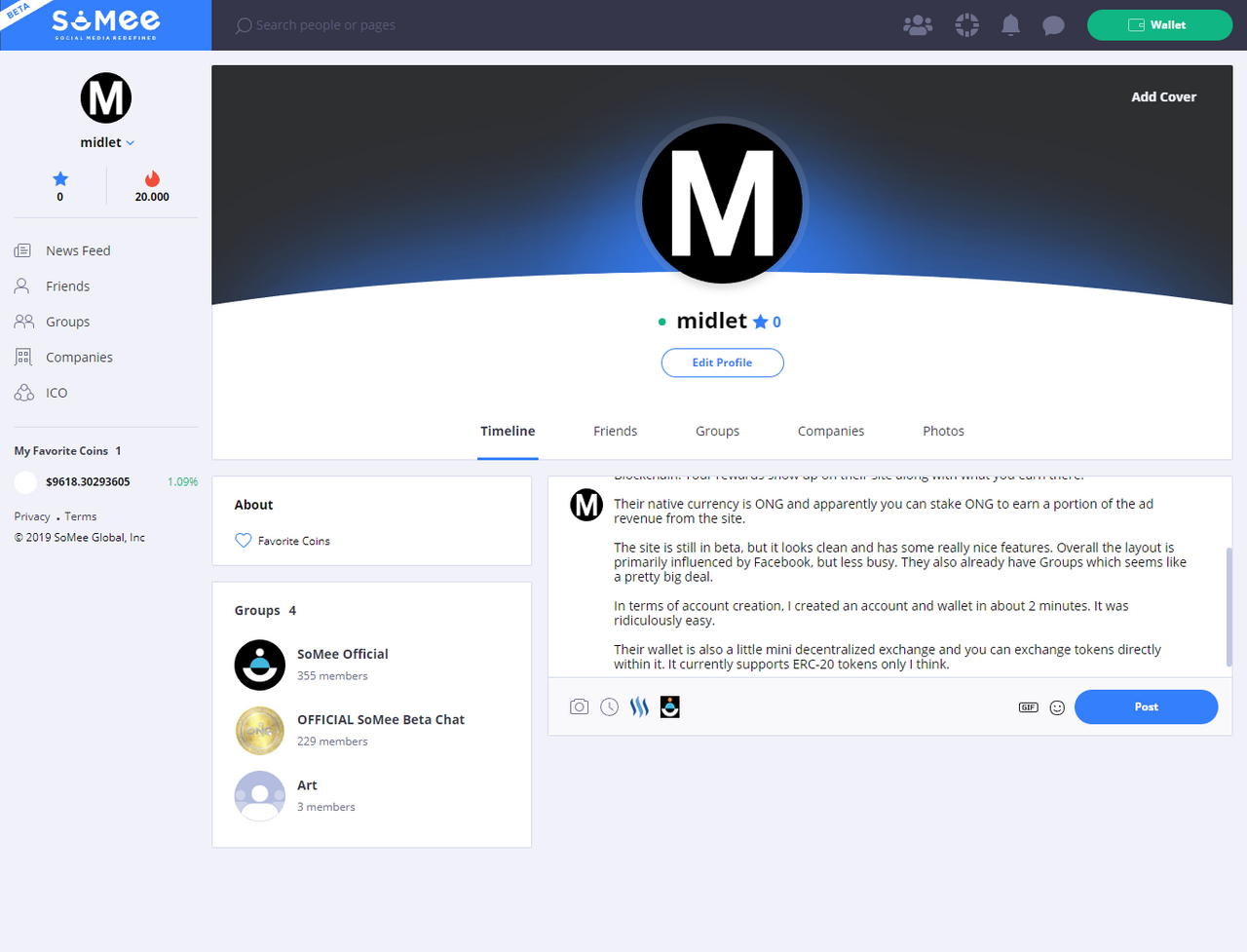
Task: Click the Friends sidebar person icon
Action: click(22, 286)
